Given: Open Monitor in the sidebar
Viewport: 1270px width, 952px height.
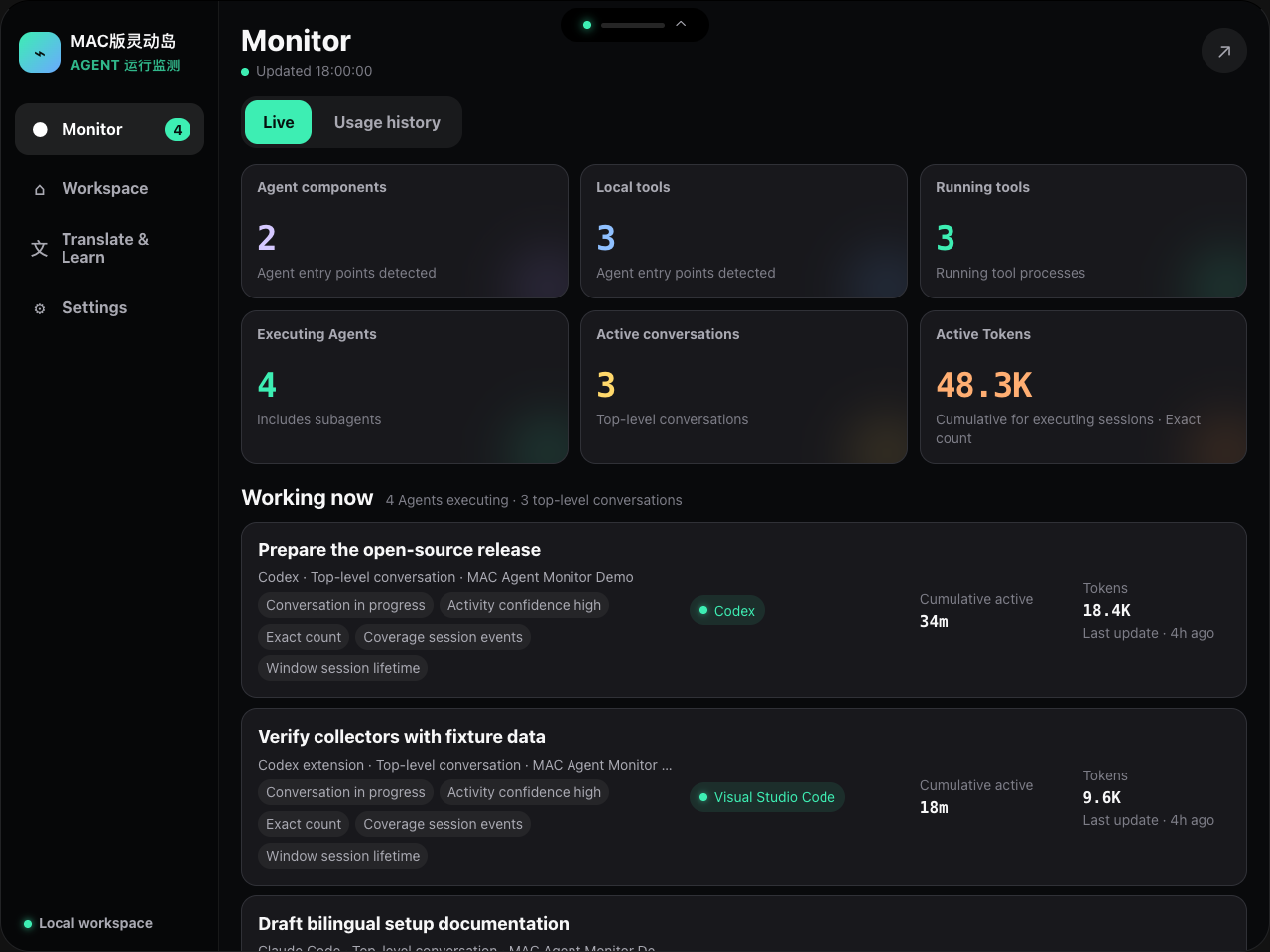Looking at the screenshot, I should pyautogui.click(x=109, y=129).
